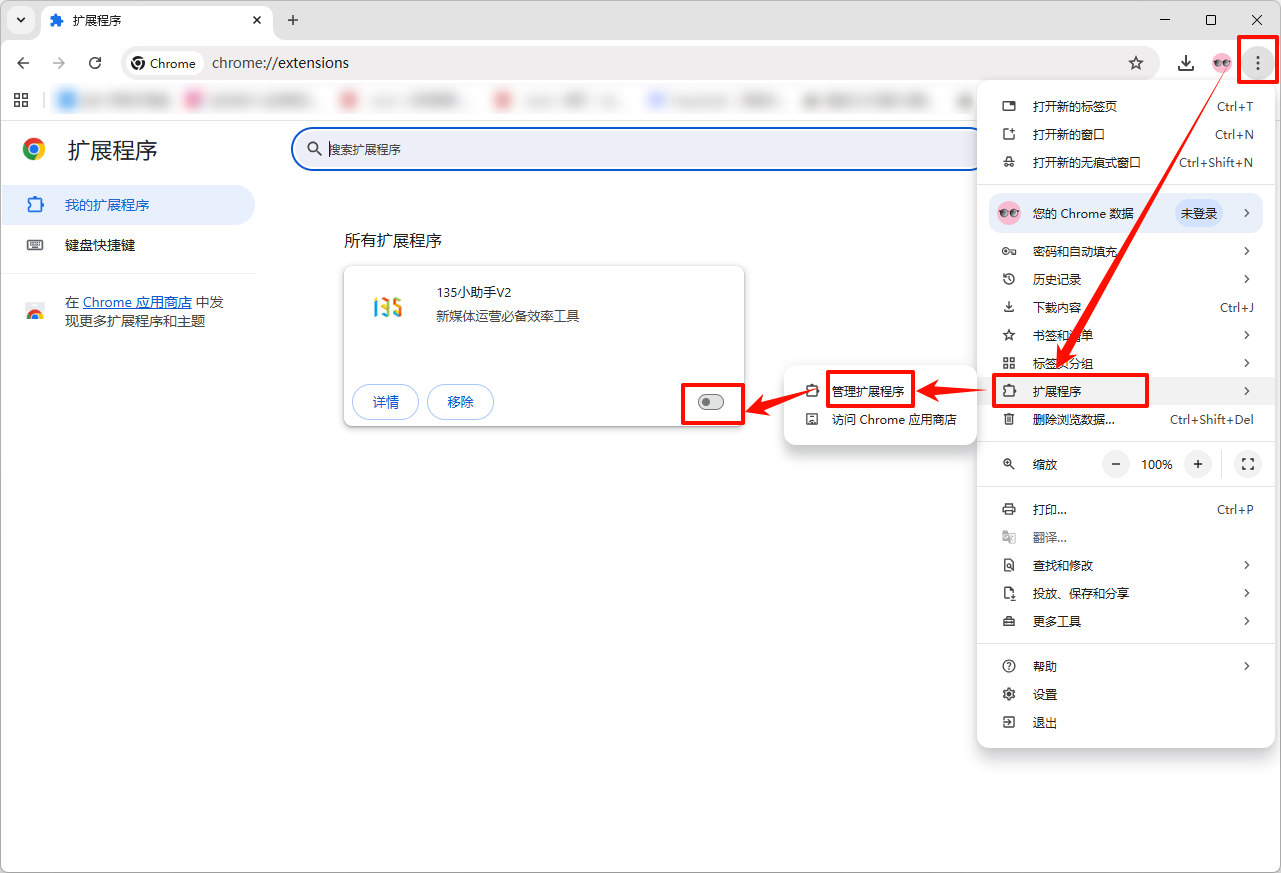Image resolution: width=1281 pixels, height=873 pixels.
Task: Open the apps grid icon in bookmarks bar
Action: (21, 100)
